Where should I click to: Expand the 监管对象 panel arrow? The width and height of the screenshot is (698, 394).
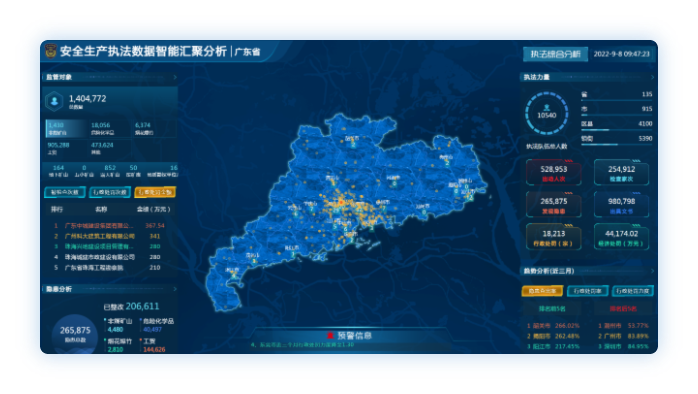(x=174, y=77)
